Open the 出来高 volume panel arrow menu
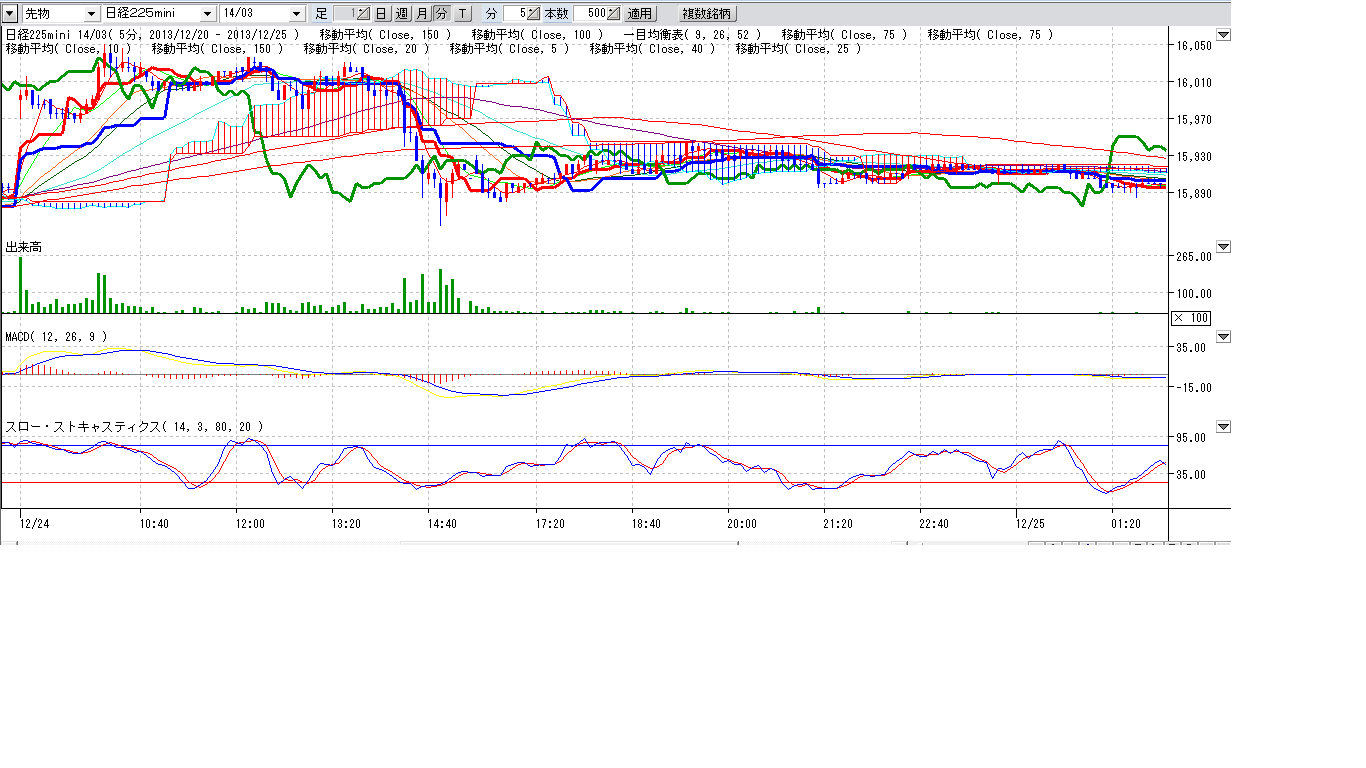 click(1223, 247)
